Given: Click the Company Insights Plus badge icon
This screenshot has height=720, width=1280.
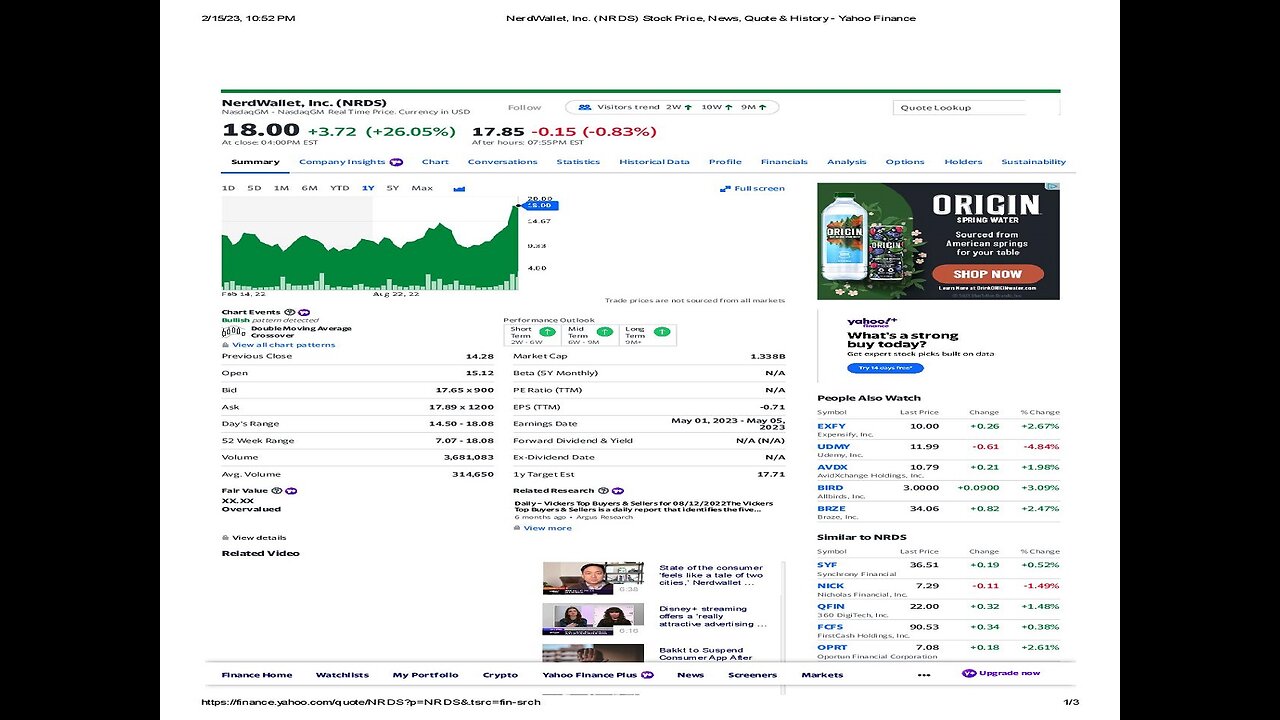Looking at the screenshot, I should click(396, 162).
